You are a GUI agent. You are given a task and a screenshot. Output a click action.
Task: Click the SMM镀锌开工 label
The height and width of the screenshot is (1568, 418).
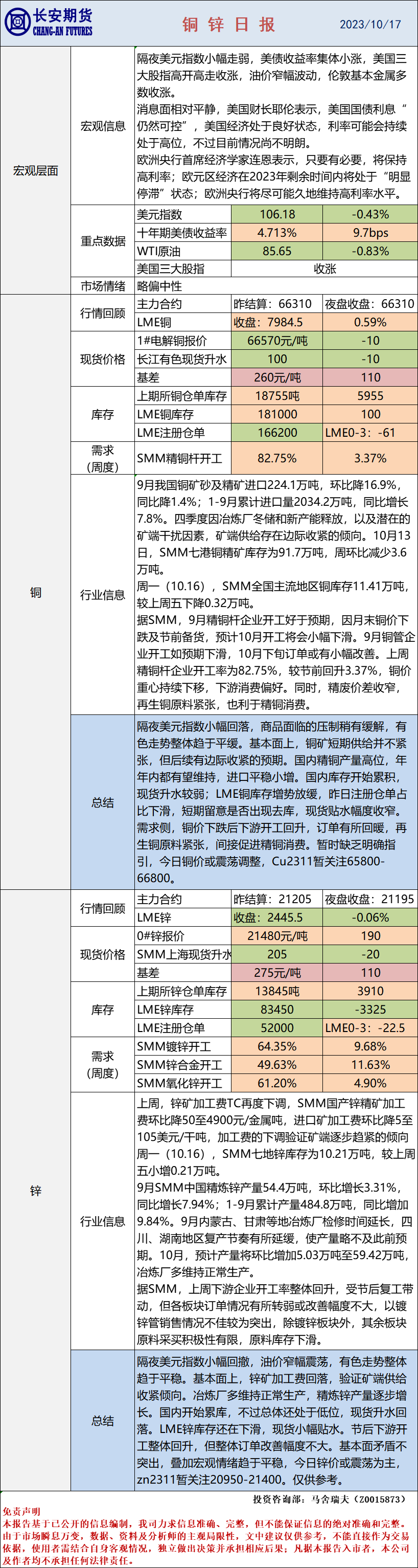182,1046
